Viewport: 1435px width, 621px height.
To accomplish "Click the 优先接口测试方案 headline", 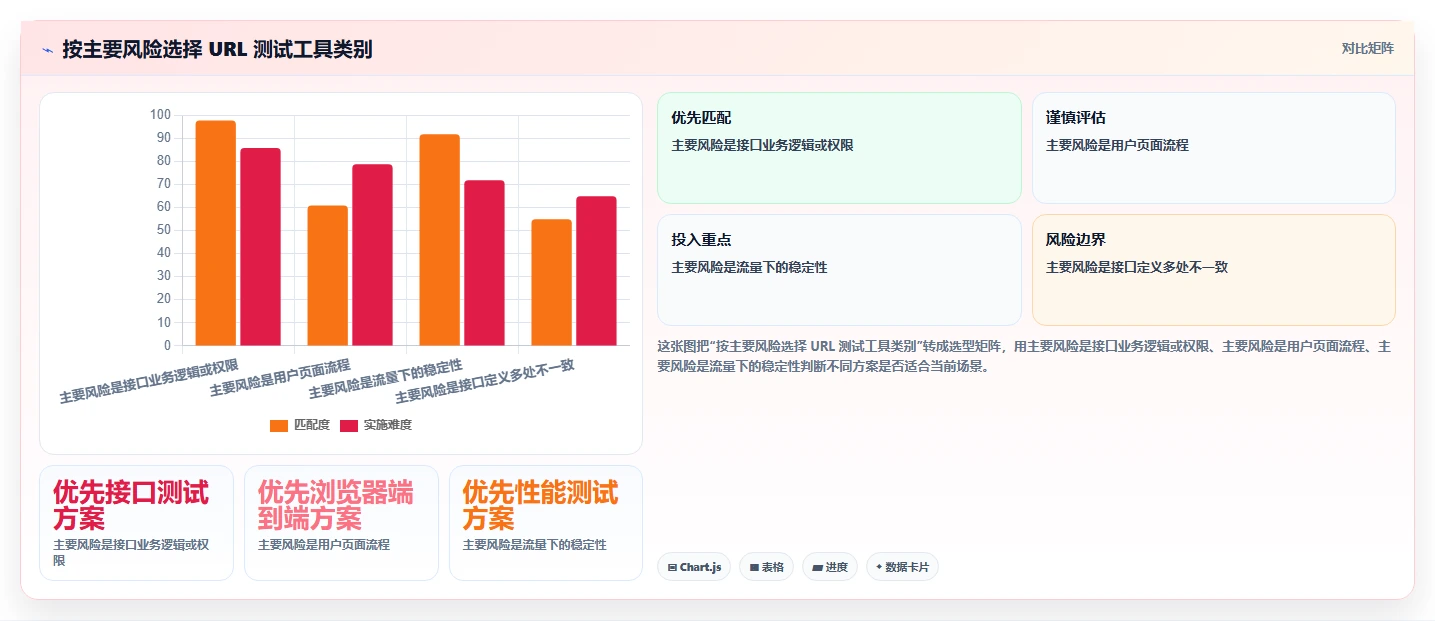I will [x=131, y=505].
